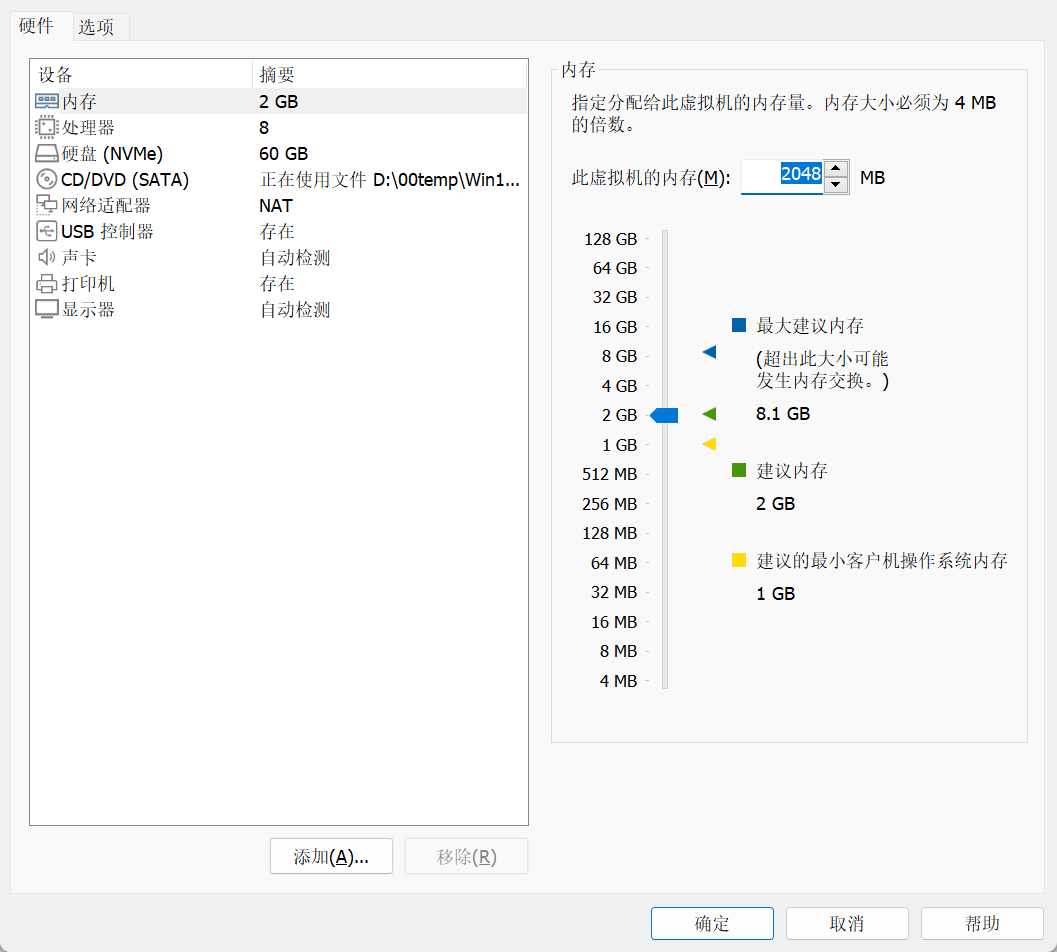1057x952 pixels.
Task: Click the 8 processor count summary
Action: pos(264,127)
